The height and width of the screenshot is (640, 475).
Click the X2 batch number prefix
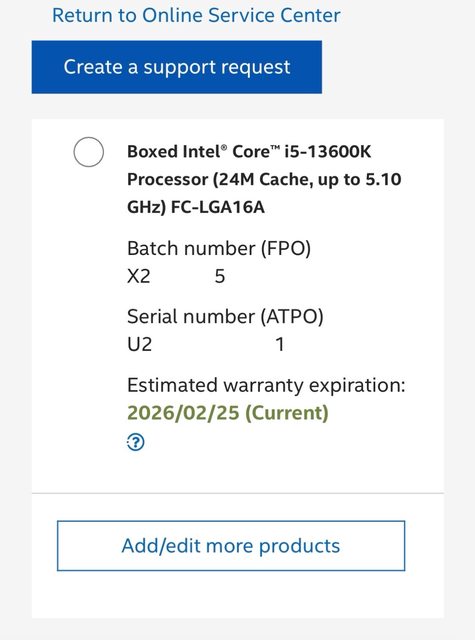coord(139,276)
